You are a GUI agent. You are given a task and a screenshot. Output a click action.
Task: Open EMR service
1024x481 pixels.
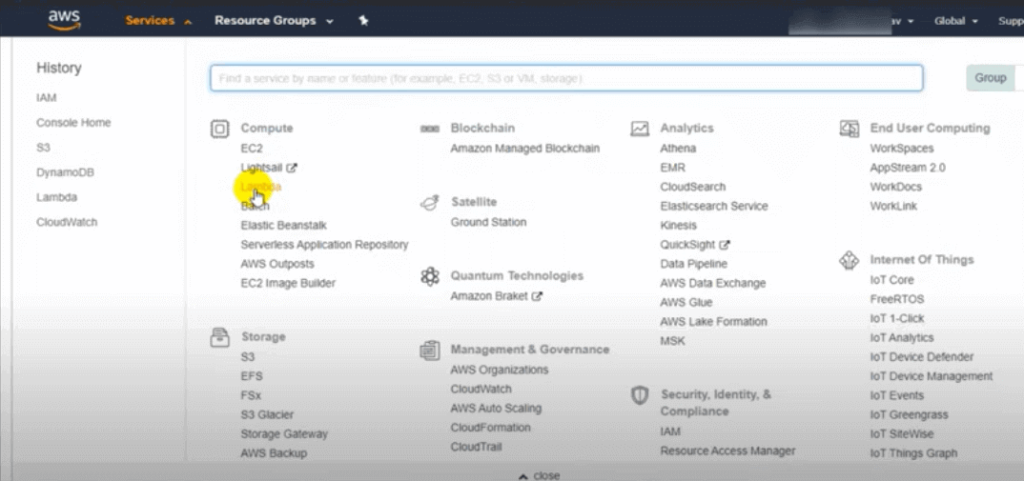tap(673, 168)
